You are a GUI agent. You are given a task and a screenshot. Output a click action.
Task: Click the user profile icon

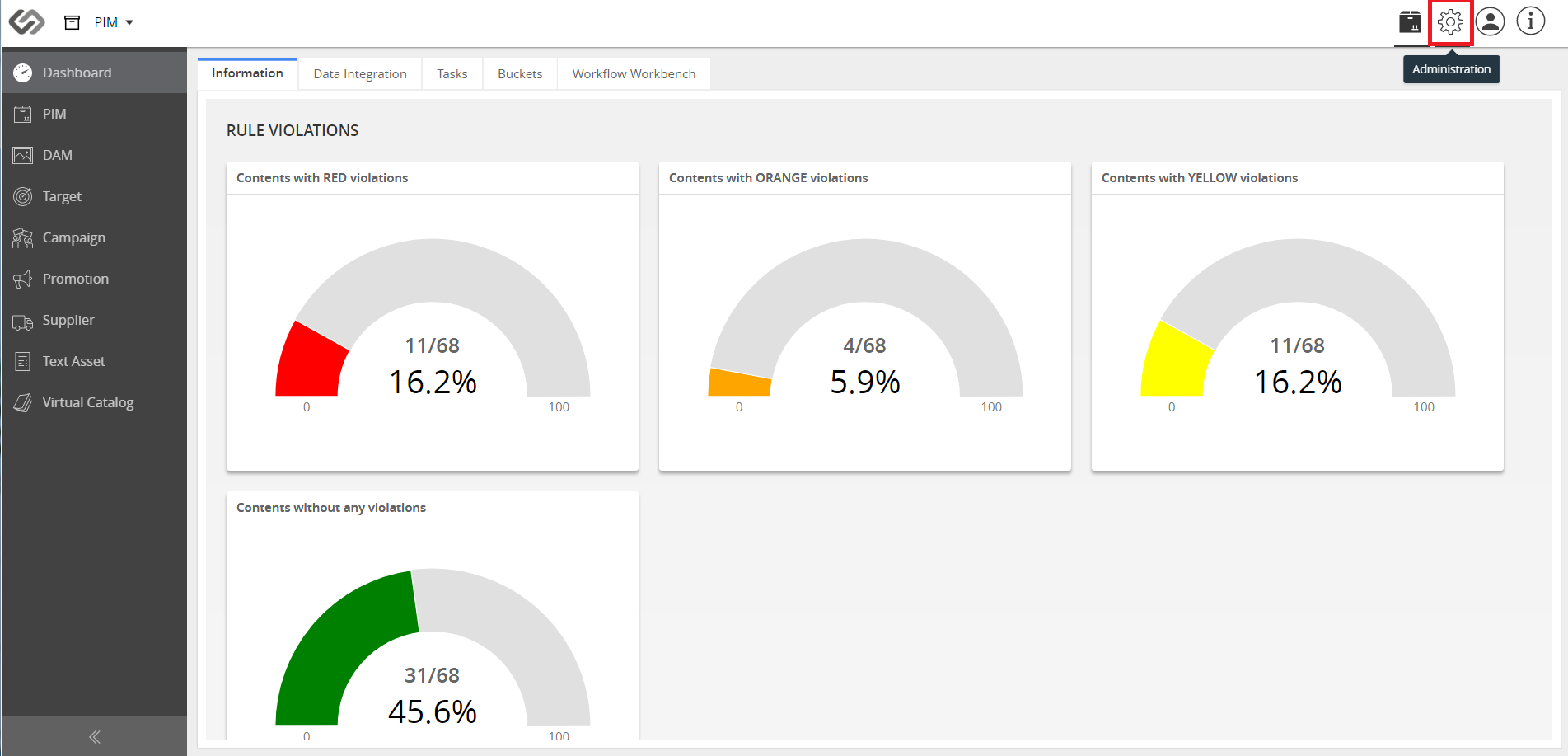click(x=1490, y=21)
